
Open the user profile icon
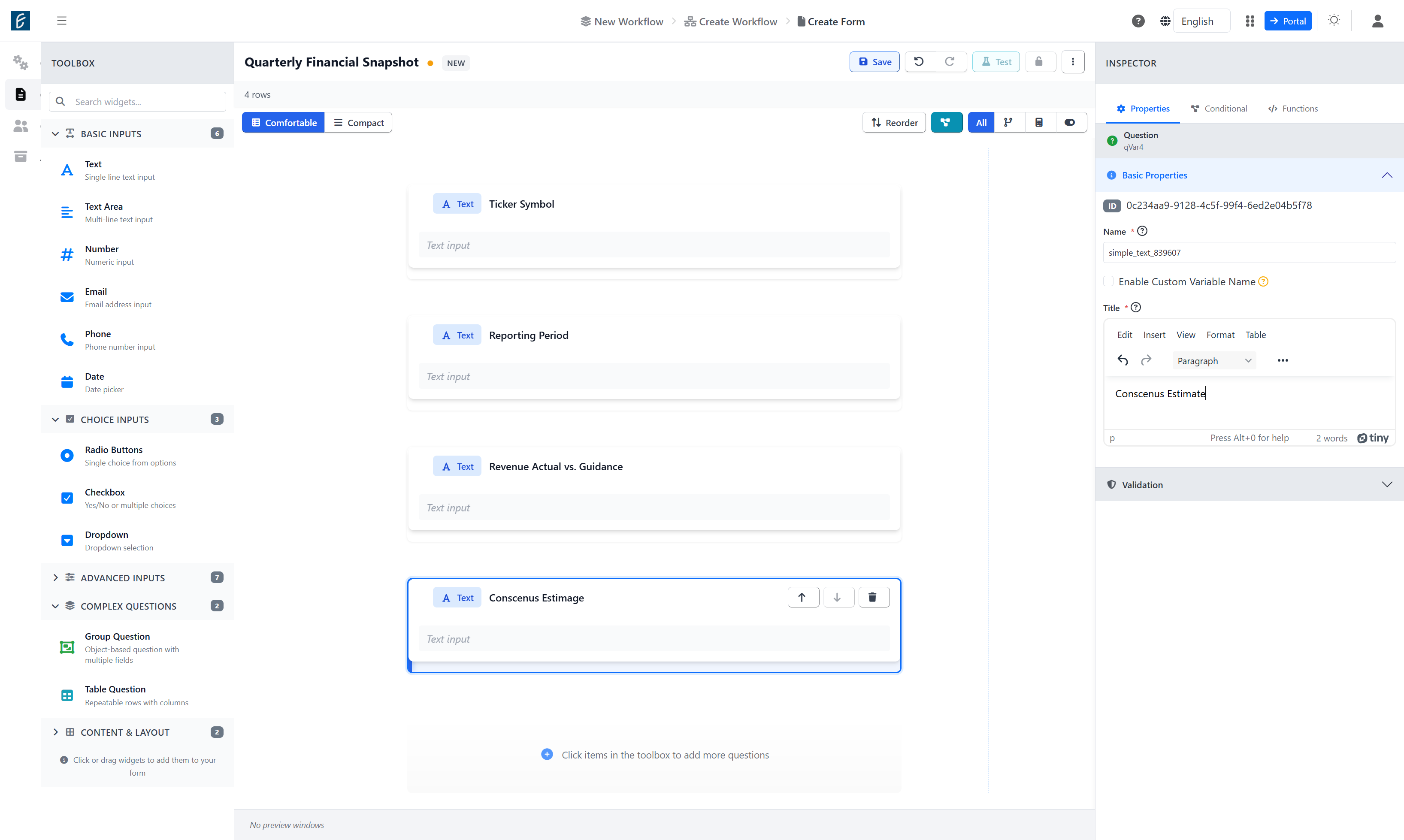coord(1377,21)
